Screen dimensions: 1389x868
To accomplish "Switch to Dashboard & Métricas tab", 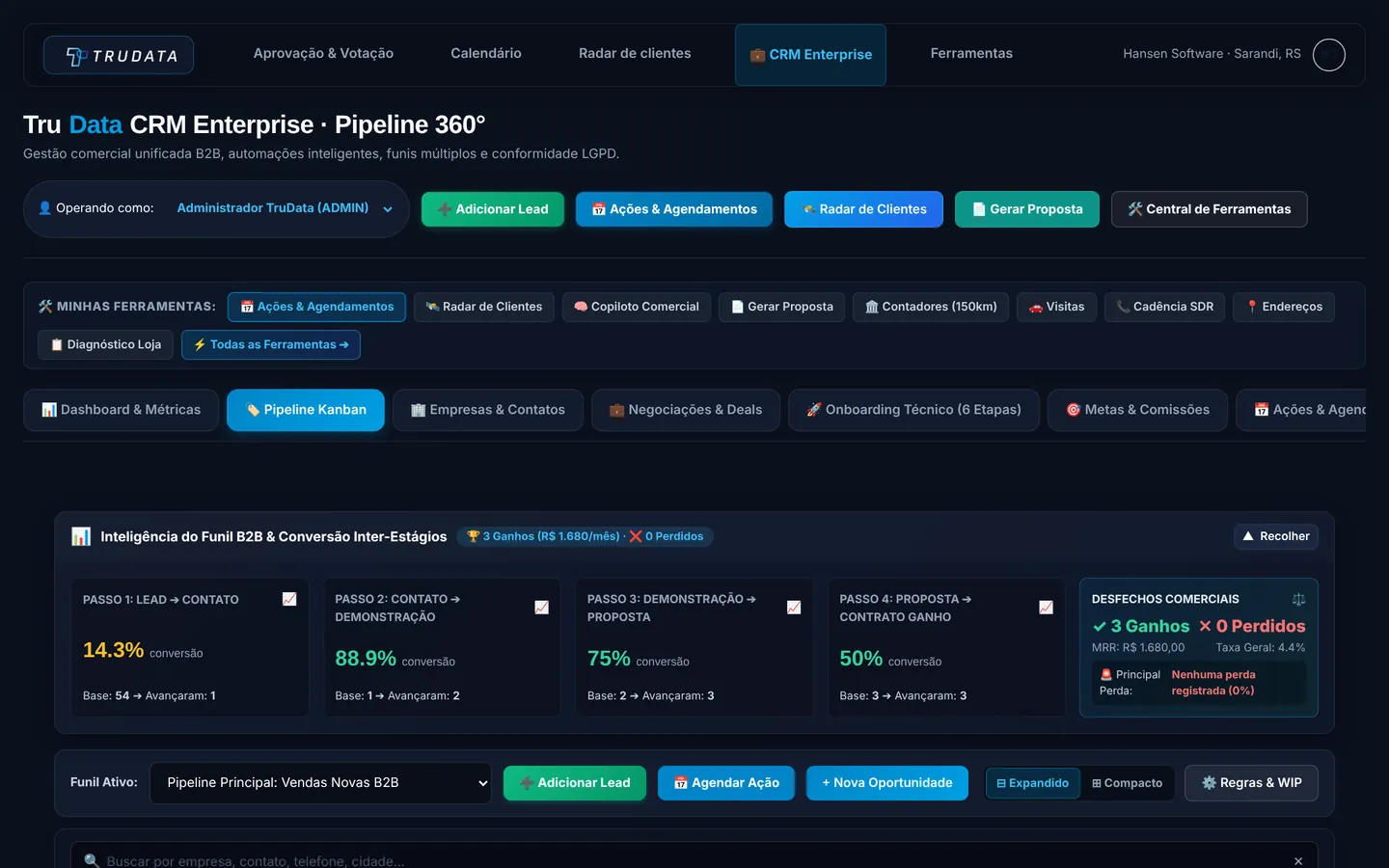I will (121, 410).
